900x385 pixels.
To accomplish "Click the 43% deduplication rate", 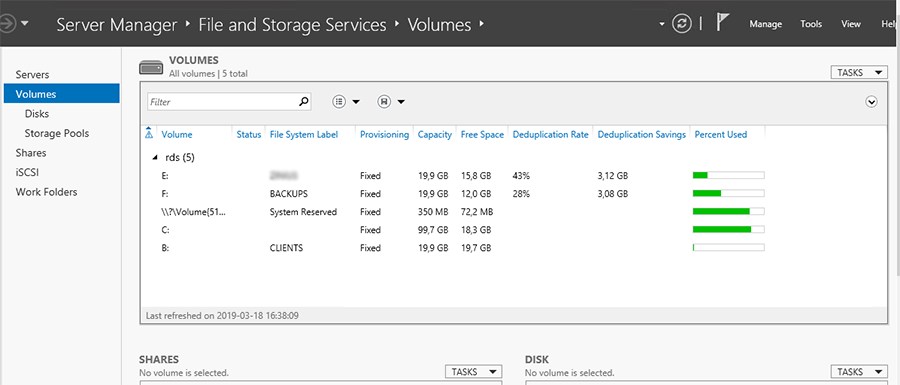I will 521,176.
